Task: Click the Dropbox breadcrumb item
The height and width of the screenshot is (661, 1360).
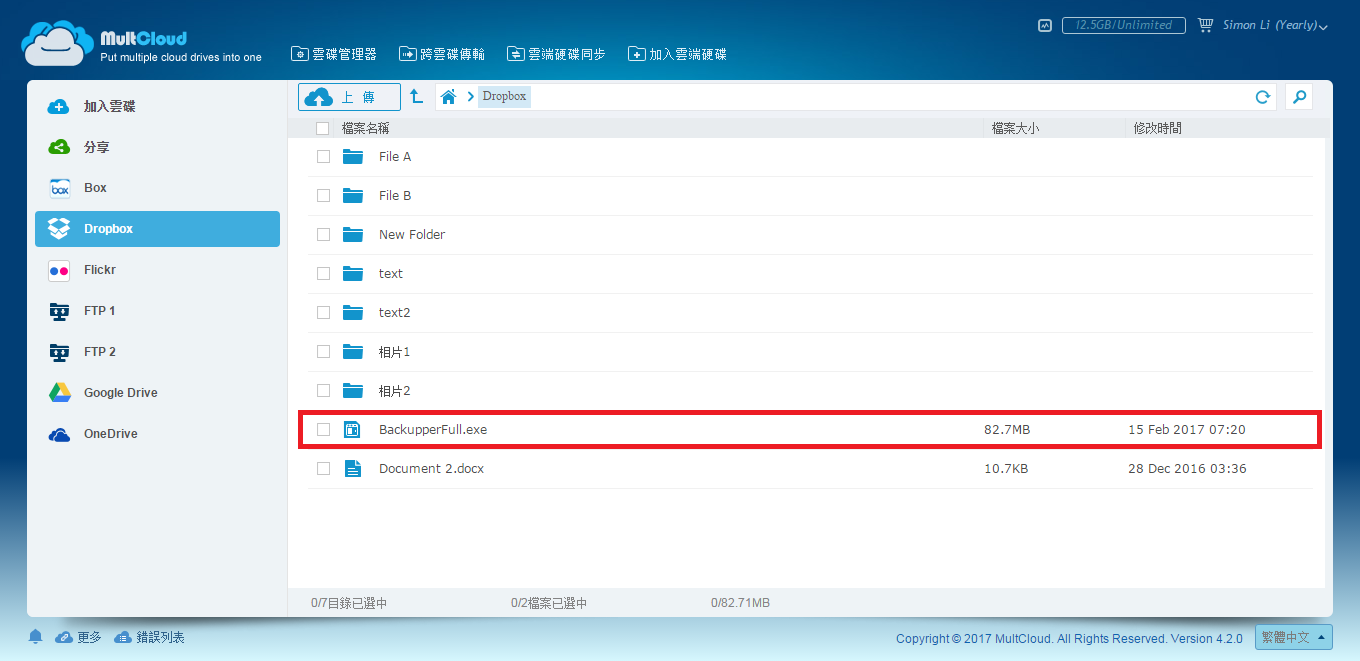Action: pyautogui.click(x=504, y=97)
